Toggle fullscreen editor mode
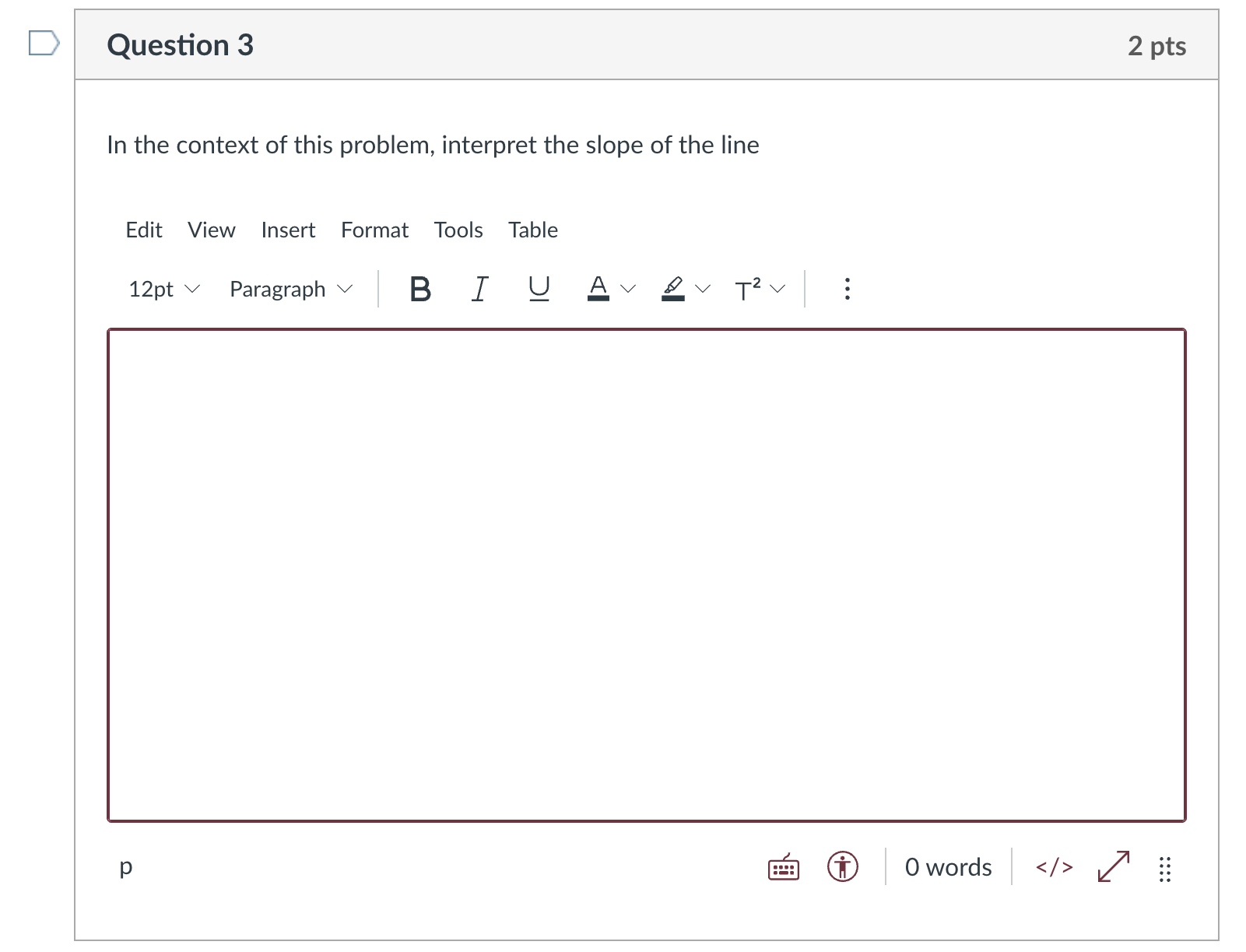The image size is (1246, 952). tap(1113, 866)
